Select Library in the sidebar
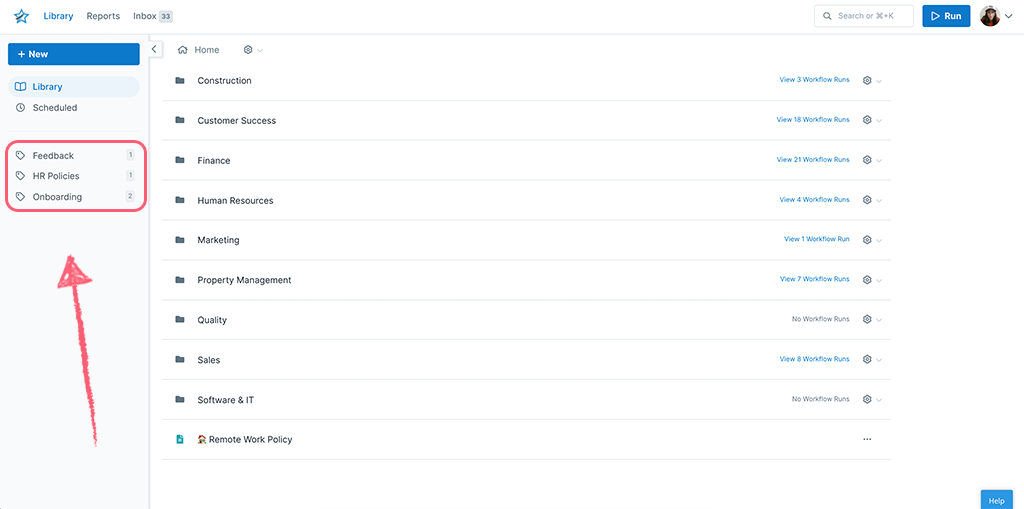Viewport: 1024px width, 509px height. pos(74,87)
